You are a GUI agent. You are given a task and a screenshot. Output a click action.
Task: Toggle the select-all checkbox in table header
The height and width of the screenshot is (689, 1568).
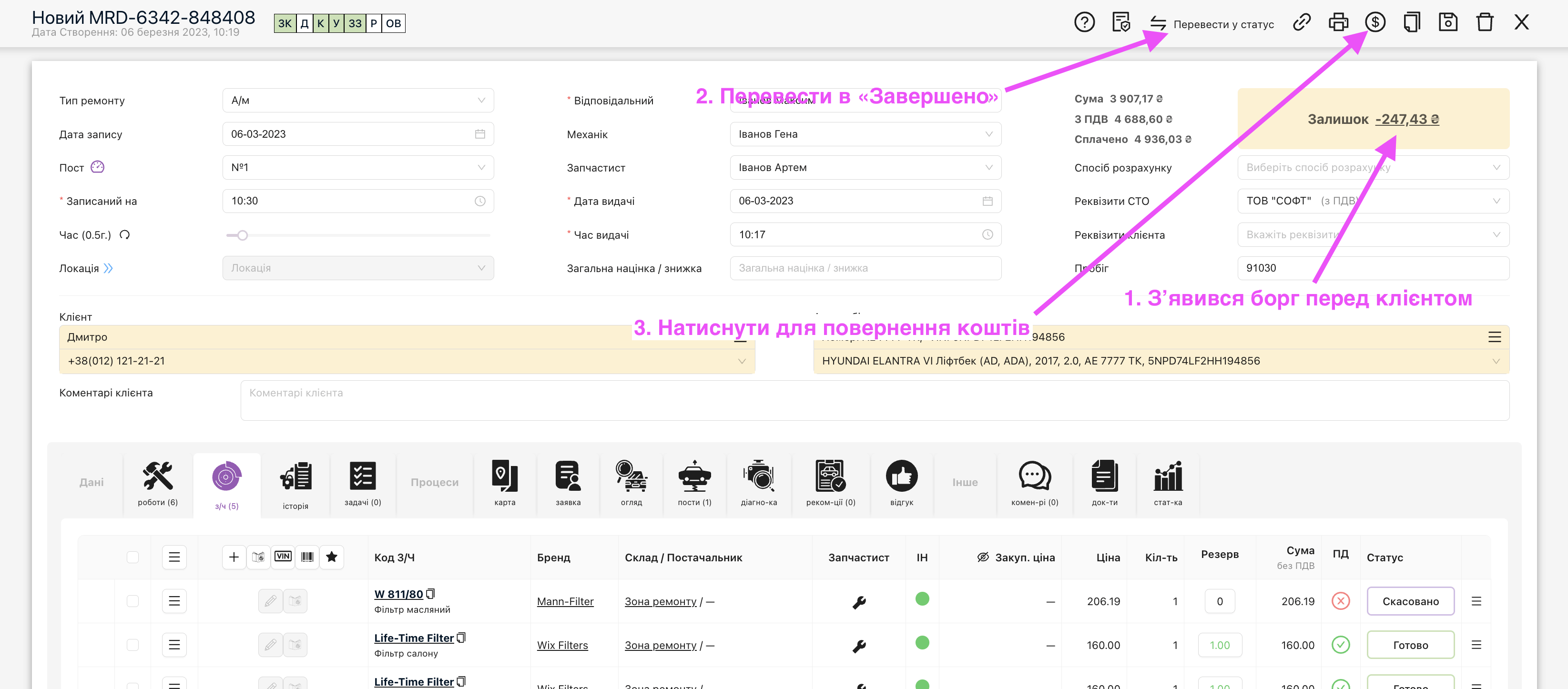[x=132, y=557]
